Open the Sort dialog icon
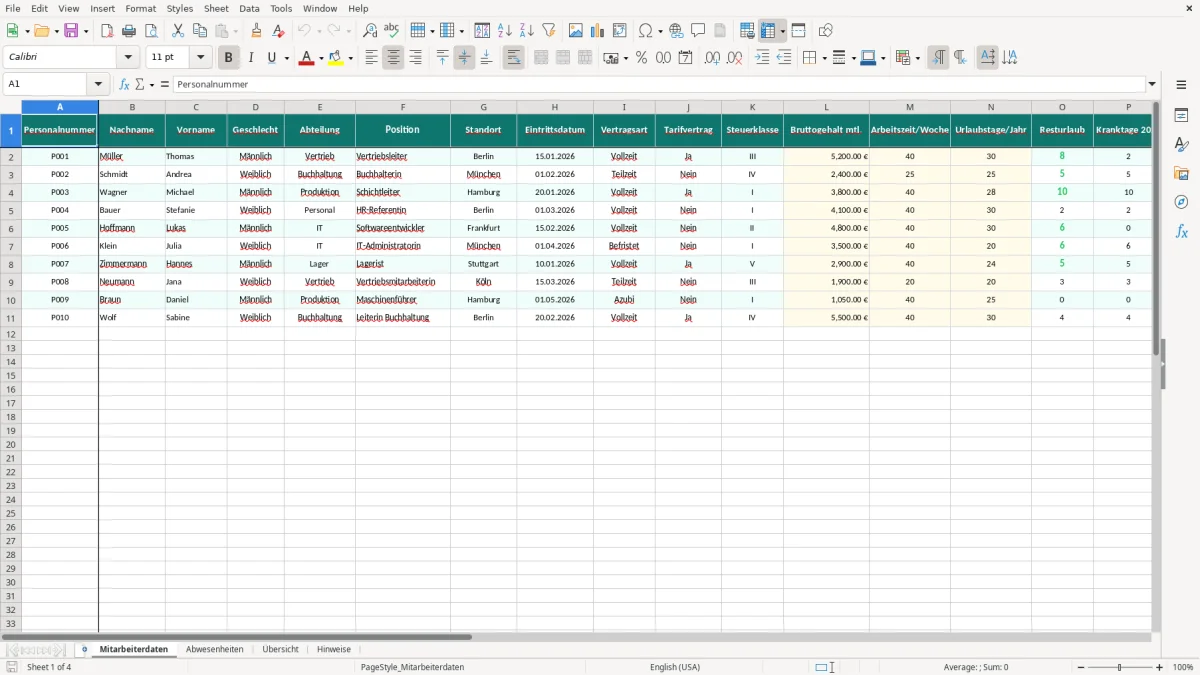 (482, 31)
